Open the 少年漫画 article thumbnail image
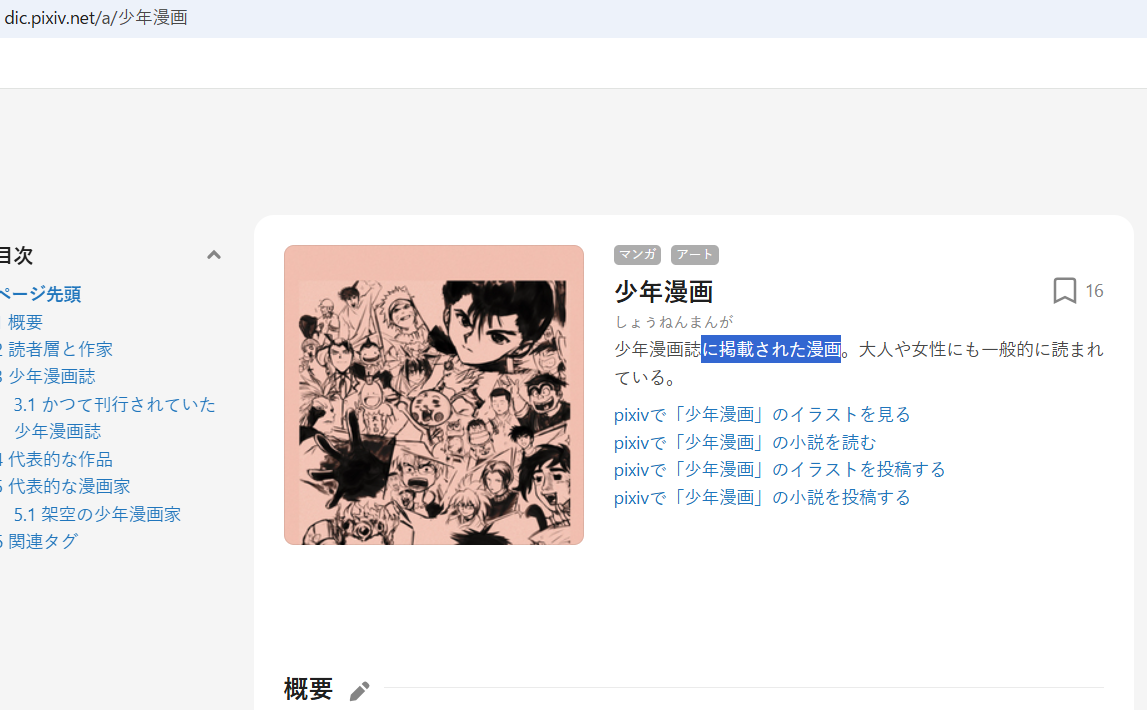Screen dimensions: 1147x710 (434, 395)
